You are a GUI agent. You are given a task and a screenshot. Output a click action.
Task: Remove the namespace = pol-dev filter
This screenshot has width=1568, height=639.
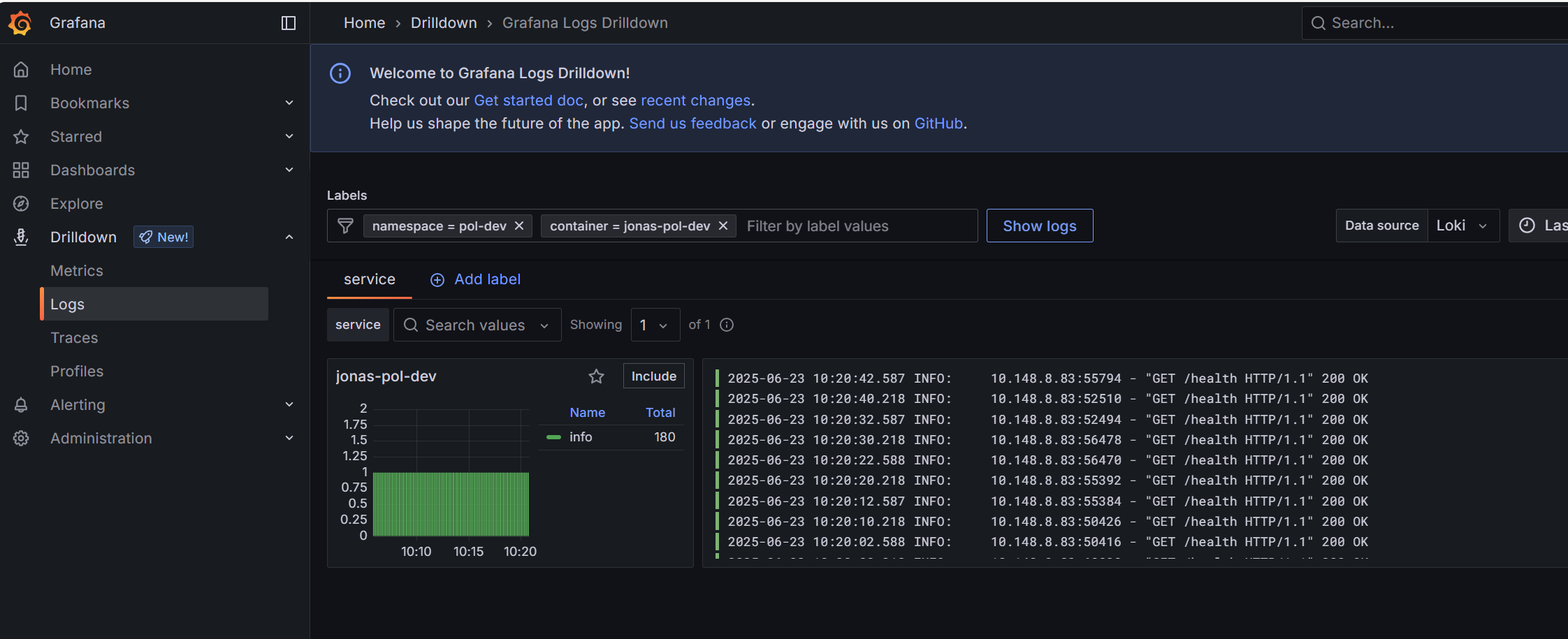pos(519,226)
